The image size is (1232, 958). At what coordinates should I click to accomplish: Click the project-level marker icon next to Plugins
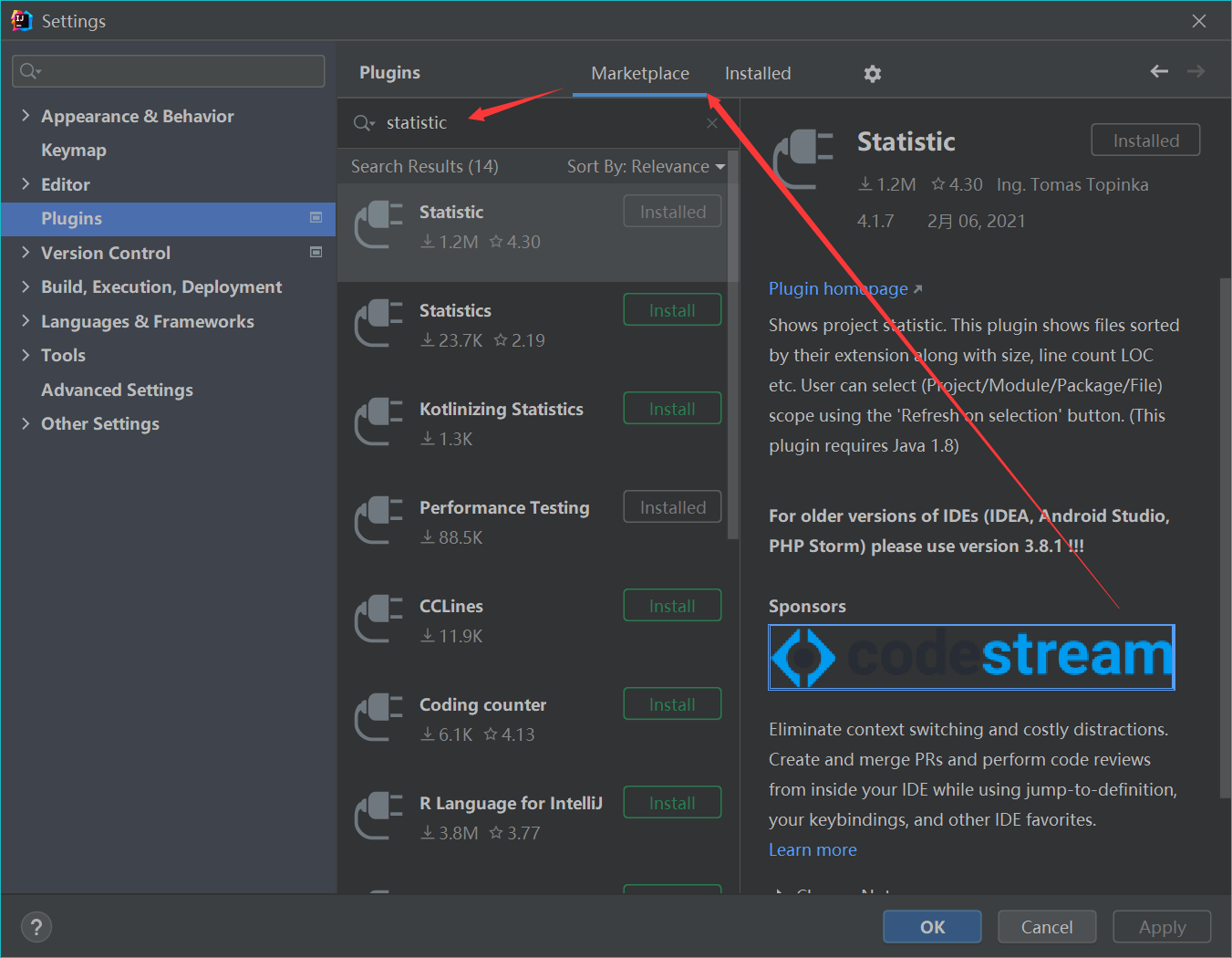[316, 218]
